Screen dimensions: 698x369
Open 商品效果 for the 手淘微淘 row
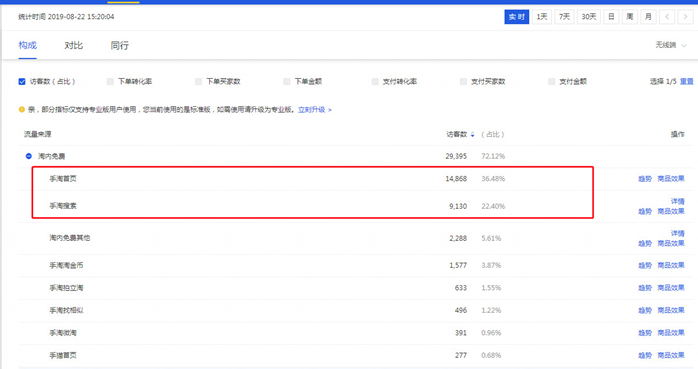click(x=671, y=333)
